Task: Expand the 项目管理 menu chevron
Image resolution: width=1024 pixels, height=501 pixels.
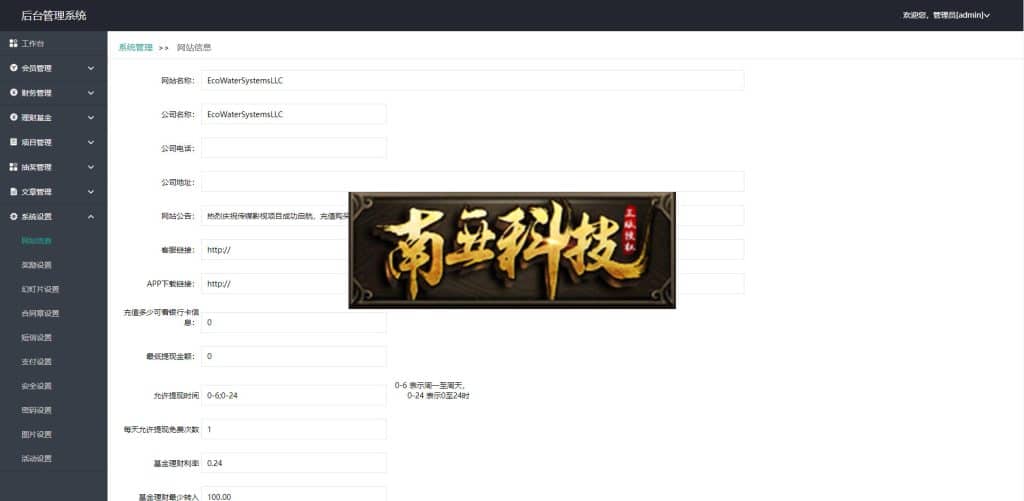Action: tap(91, 142)
